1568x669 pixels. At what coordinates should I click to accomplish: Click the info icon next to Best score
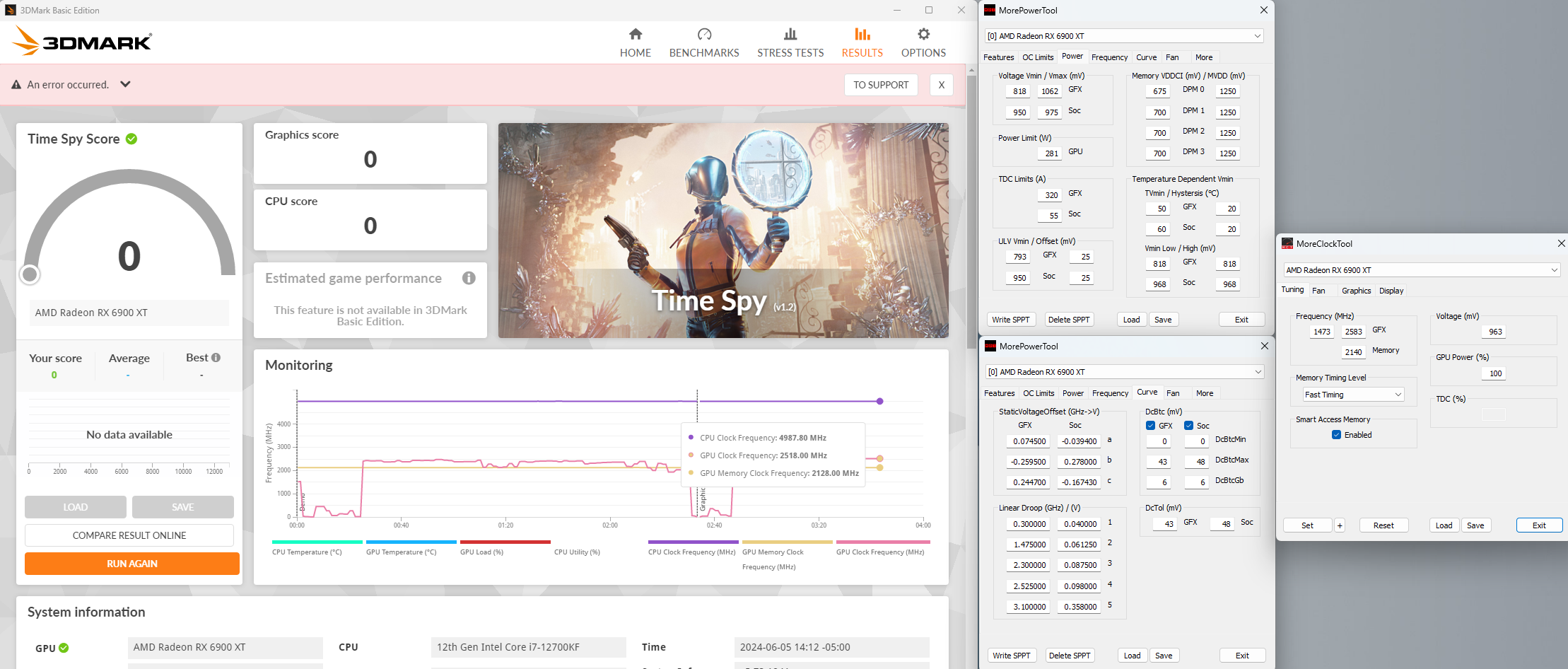tap(216, 357)
